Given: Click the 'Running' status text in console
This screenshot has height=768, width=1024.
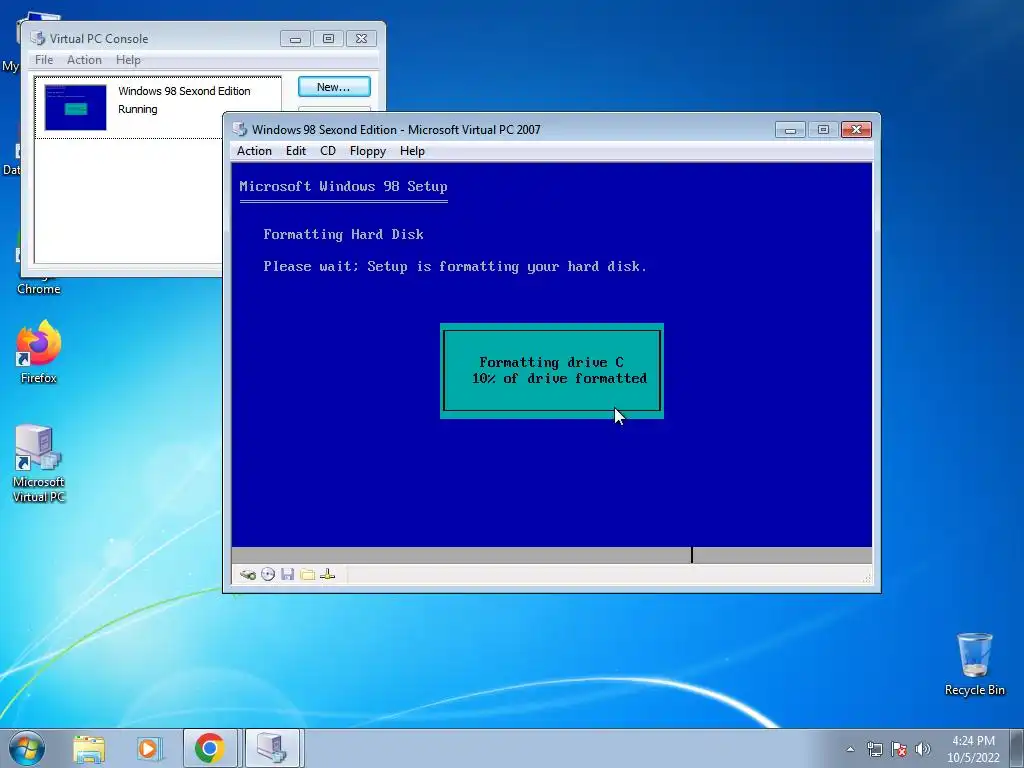Looking at the screenshot, I should pos(138,109).
